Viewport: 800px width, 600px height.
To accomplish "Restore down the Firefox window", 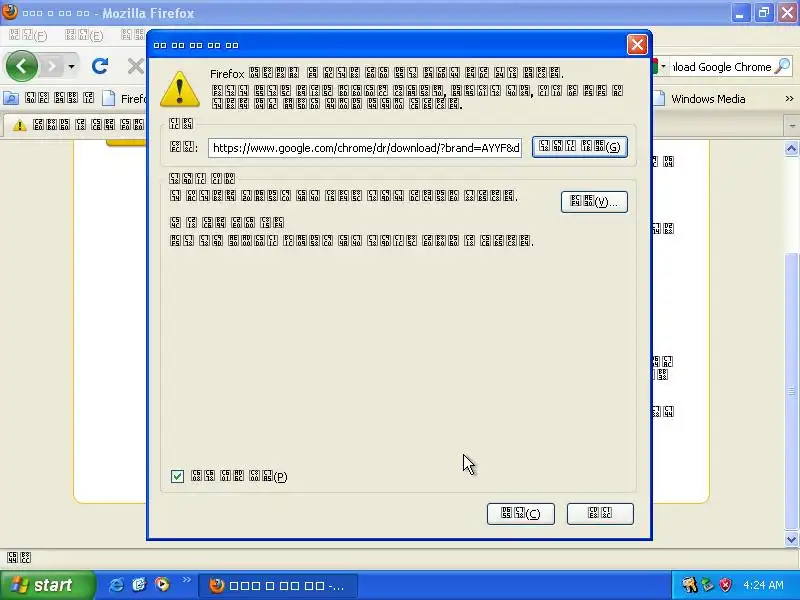I will (x=764, y=13).
